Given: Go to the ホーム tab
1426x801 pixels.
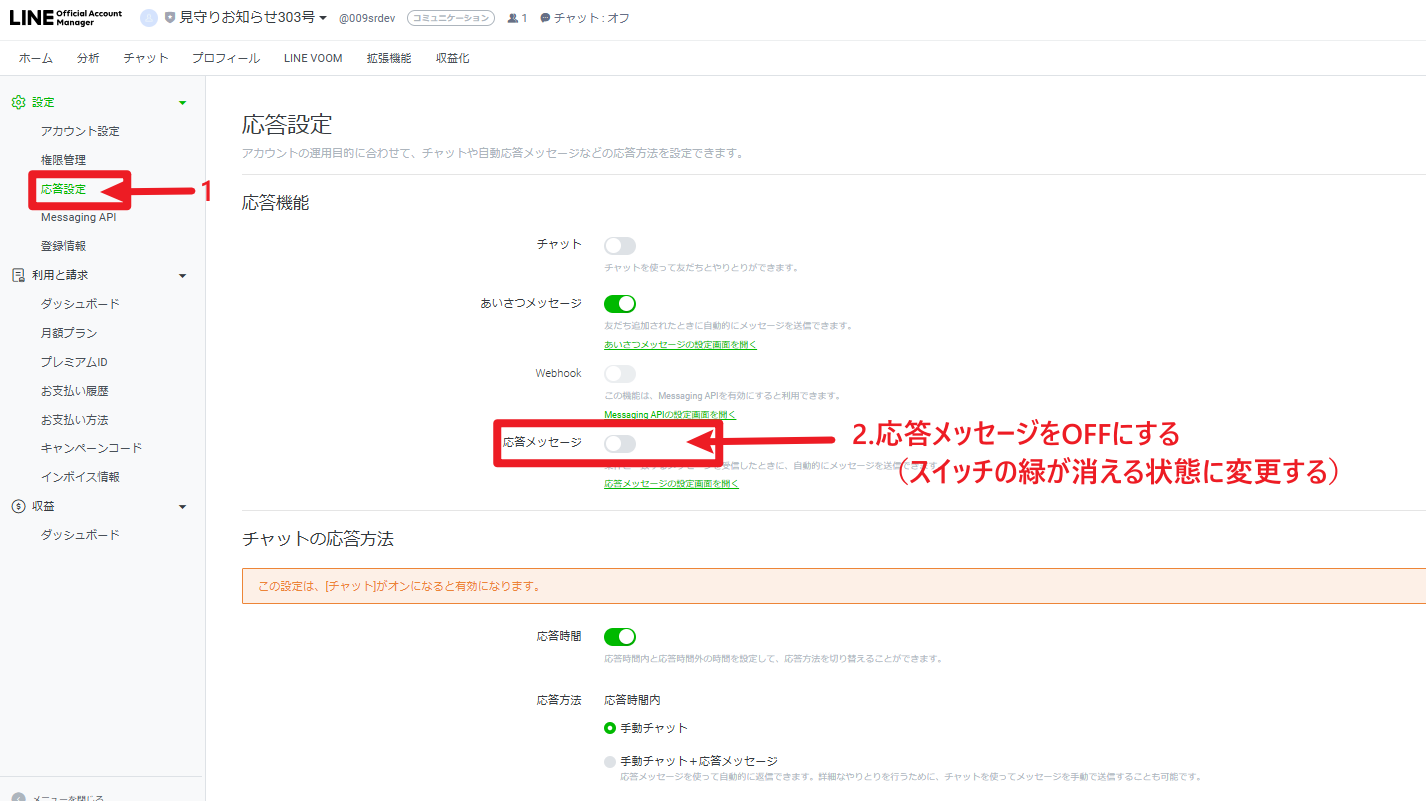Looking at the screenshot, I should pyautogui.click(x=36, y=58).
